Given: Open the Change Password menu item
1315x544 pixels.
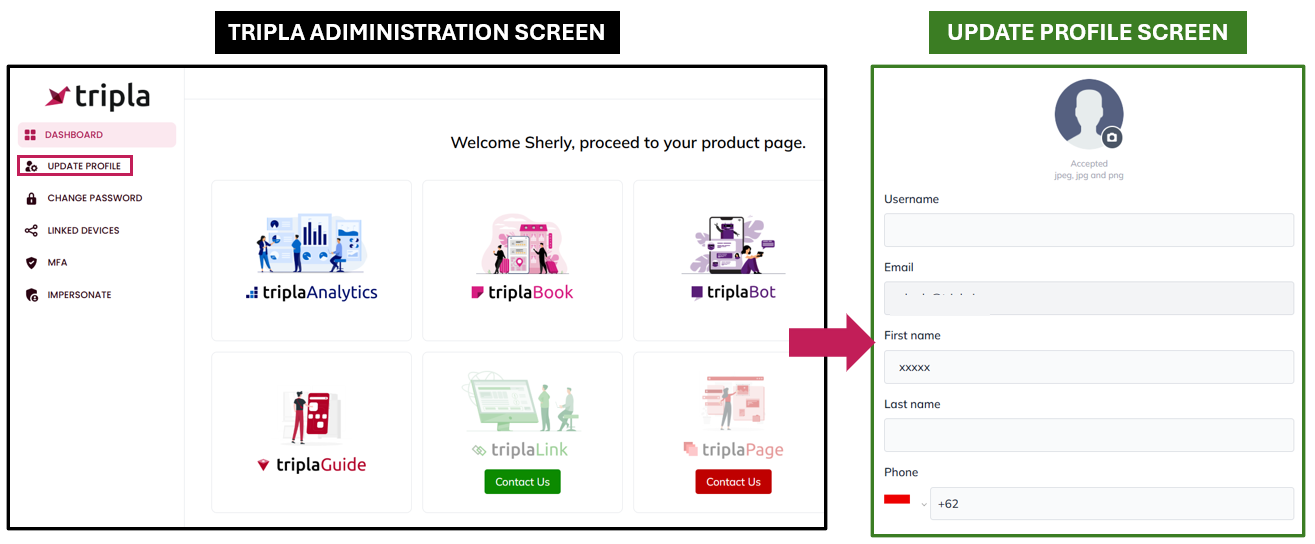Looking at the screenshot, I should coord(95,198).
